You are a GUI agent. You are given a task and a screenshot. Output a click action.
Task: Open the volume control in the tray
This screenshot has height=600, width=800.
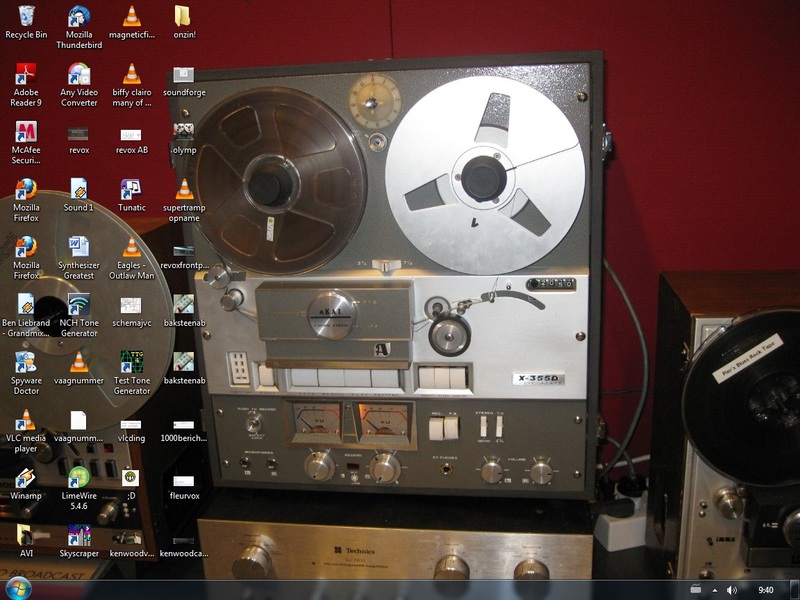(x=732, y=590)
